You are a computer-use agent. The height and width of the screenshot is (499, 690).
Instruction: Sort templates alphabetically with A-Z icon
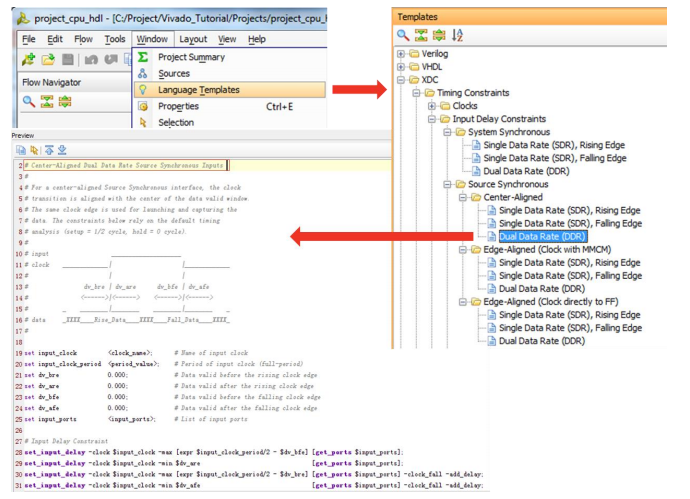[458, 35]
